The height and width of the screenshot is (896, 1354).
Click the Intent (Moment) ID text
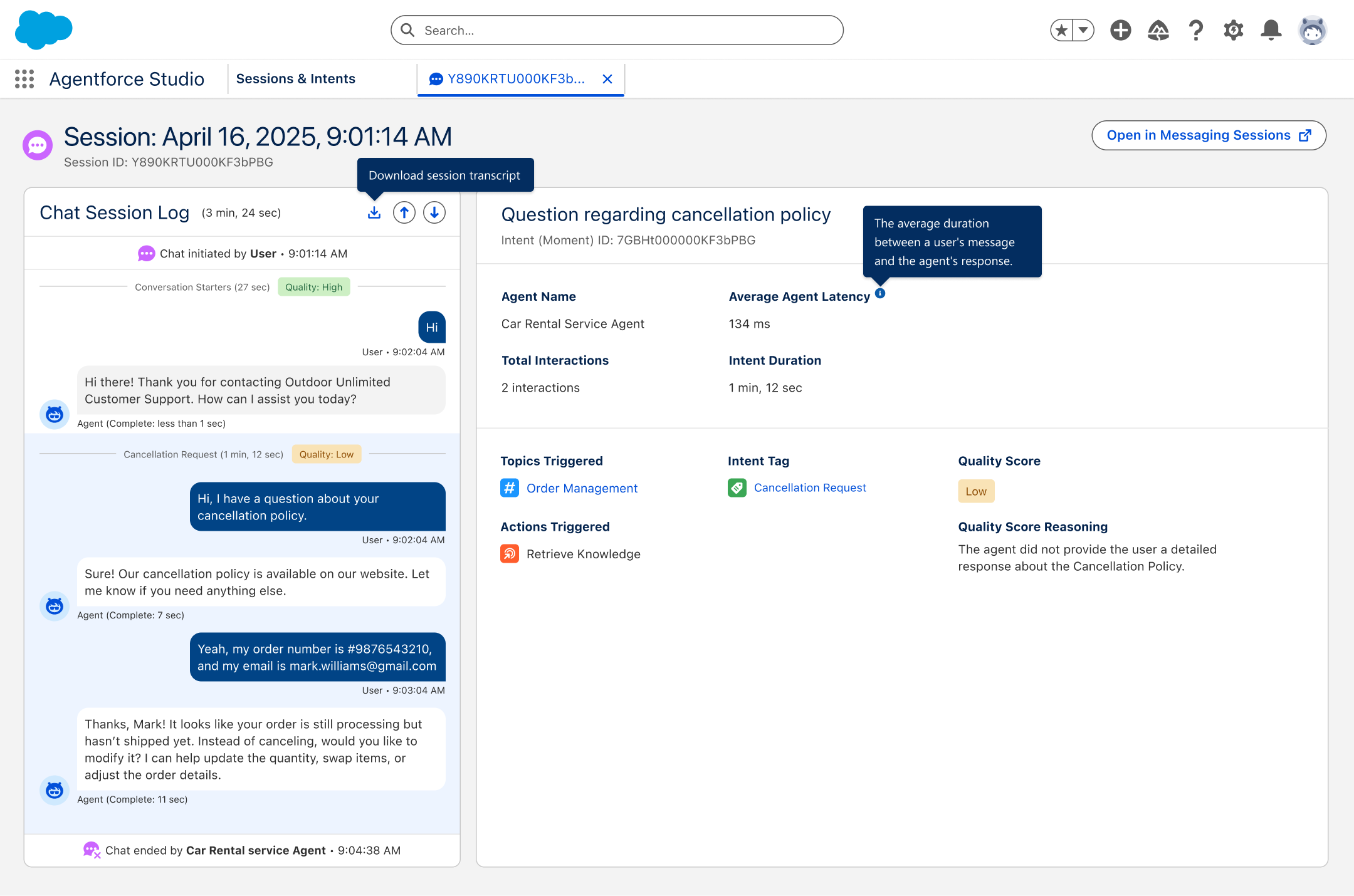tap(628, 240)
